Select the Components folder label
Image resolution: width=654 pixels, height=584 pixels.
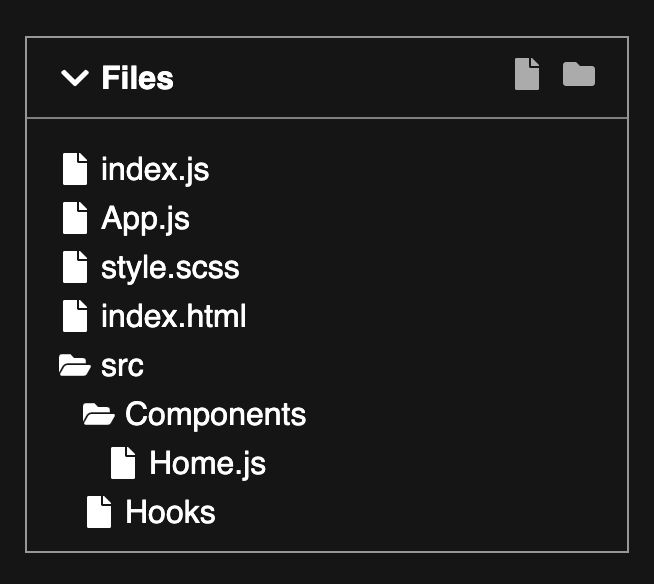[x=216, y=415]
